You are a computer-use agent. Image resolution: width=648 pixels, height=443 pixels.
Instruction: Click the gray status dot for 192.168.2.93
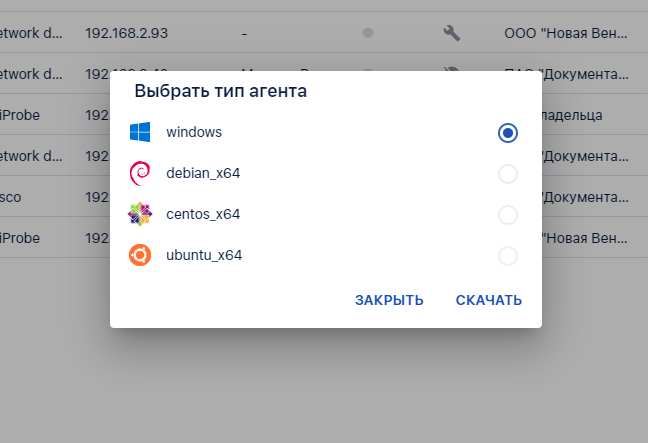pos(368,33)
